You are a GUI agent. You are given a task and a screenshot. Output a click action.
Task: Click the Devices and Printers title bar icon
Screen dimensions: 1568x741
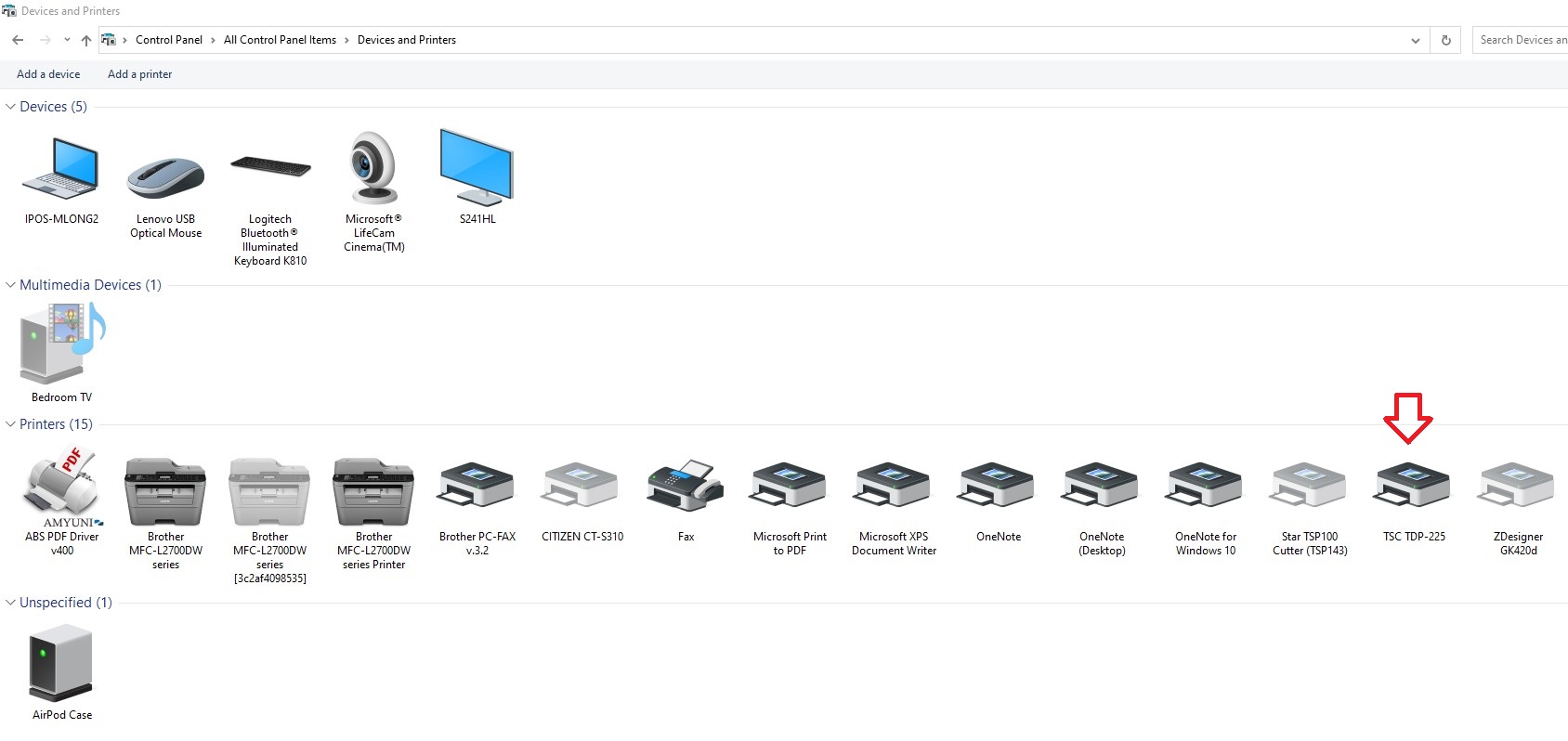coord(9,11)
